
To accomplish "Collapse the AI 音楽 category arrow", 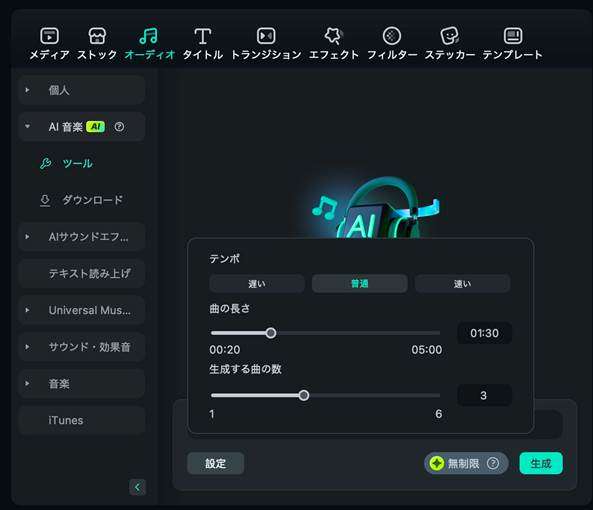I will tap(27, 126).
